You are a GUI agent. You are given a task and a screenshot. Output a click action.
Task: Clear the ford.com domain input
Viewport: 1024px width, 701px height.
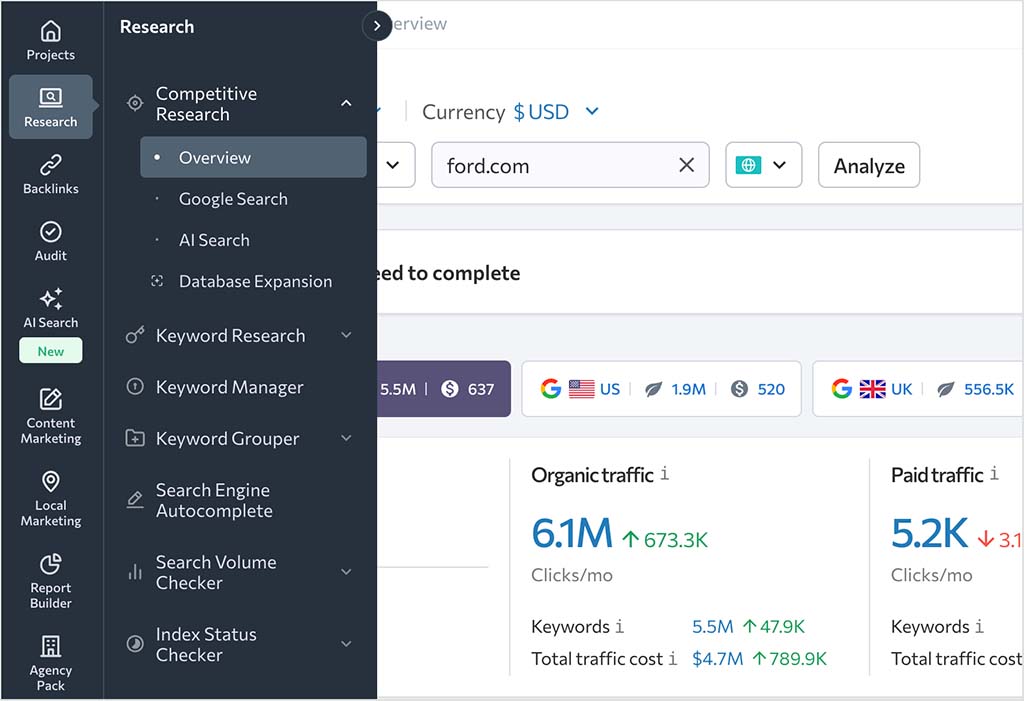[x=686, y=165]
